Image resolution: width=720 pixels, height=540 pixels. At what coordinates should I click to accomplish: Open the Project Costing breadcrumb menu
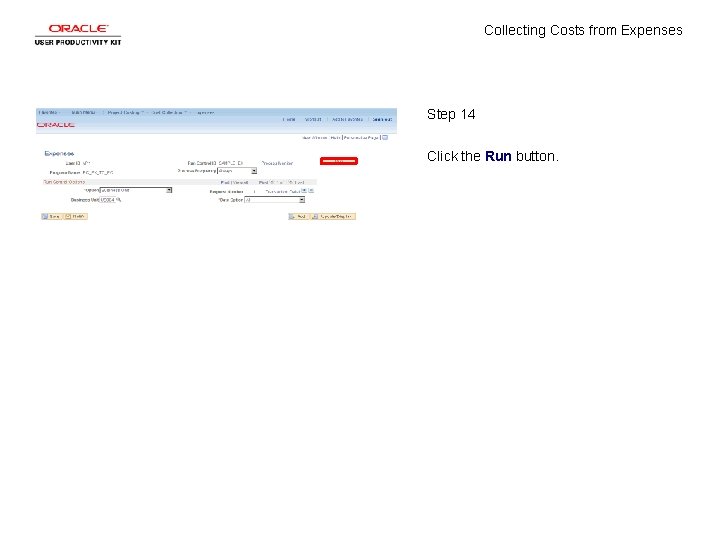[x=124, y=112]
